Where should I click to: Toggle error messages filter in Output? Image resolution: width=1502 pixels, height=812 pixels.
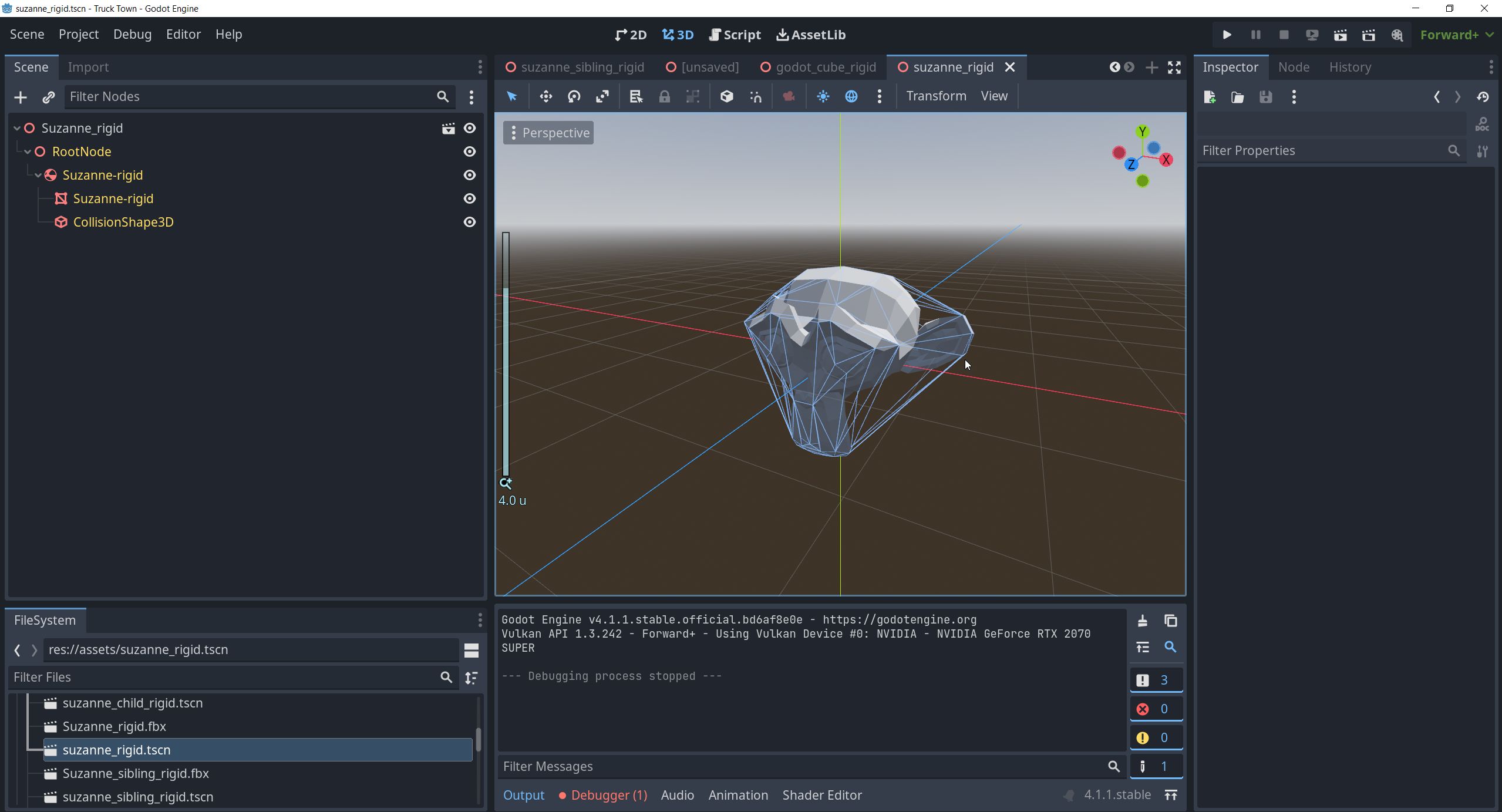[x=1156, y=709]
